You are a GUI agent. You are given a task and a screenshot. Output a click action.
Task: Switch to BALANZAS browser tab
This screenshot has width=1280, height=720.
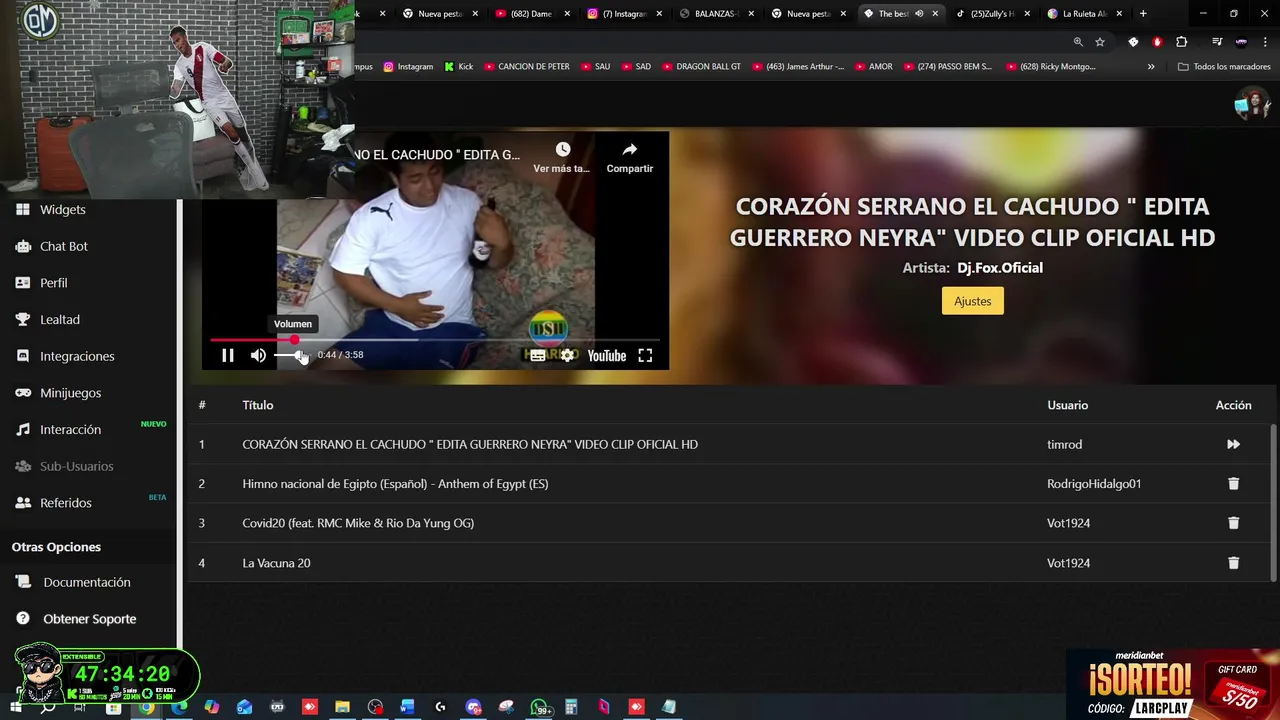[714, 14]
